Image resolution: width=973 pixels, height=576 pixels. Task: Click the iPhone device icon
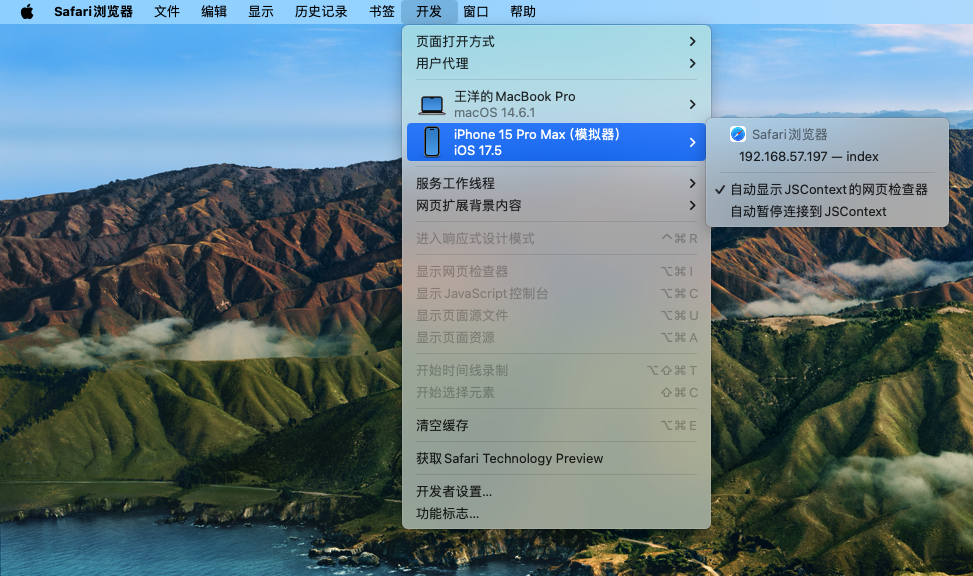click(432, 142)
